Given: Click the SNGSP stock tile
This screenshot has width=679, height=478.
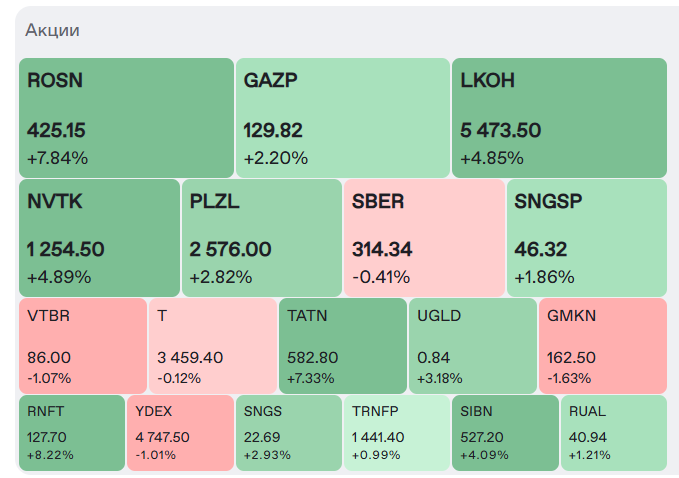Looking at the screenshot, I should [586, 238].
